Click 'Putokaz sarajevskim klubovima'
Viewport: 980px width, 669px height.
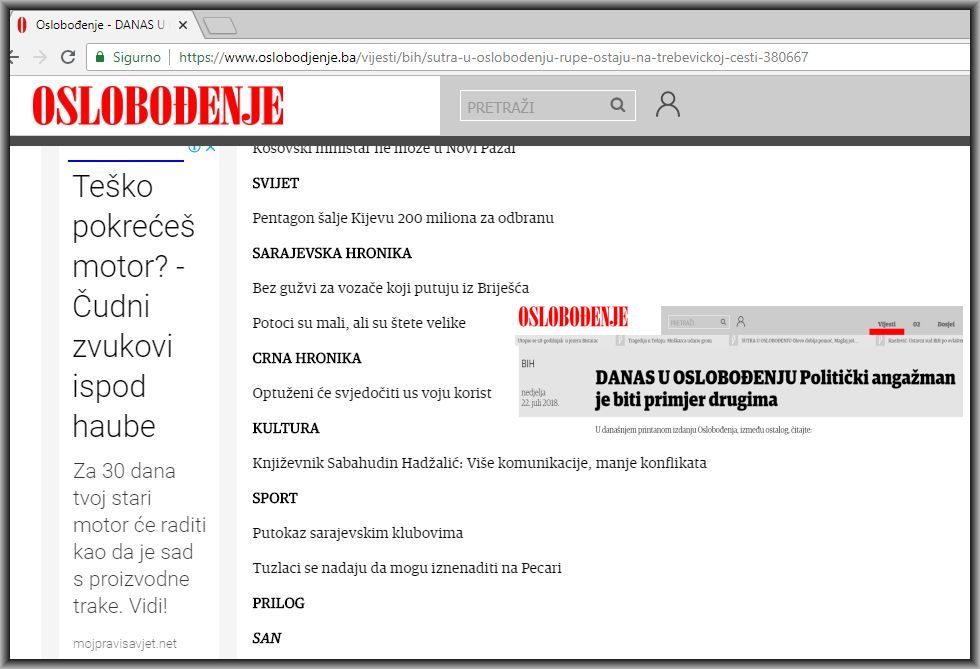[358, 533]
